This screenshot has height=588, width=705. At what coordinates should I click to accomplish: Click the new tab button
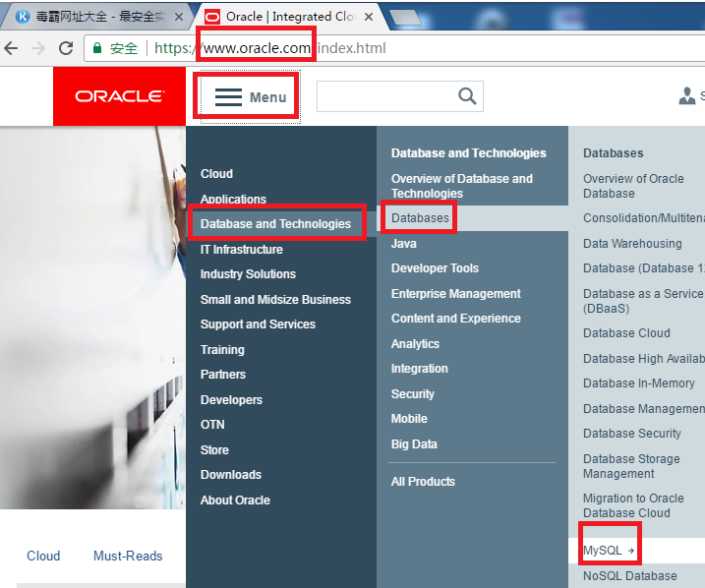coord(406,18)
